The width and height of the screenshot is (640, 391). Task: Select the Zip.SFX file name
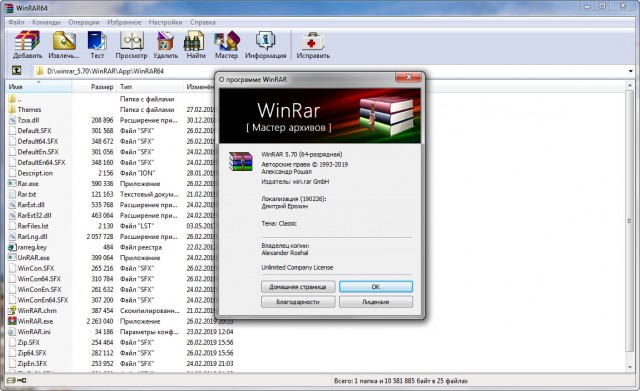pos(29,342)
